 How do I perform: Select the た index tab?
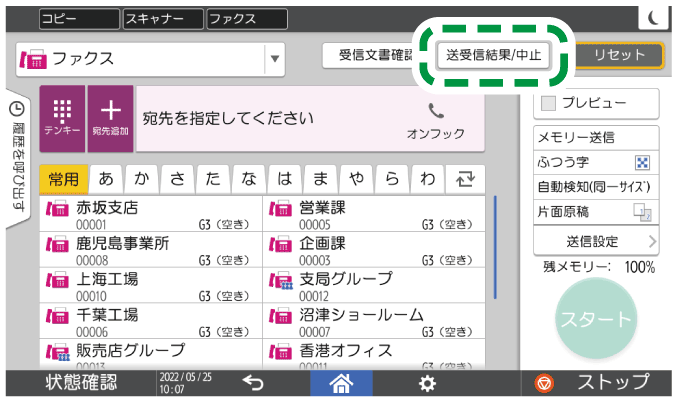(x=213, y=179)
